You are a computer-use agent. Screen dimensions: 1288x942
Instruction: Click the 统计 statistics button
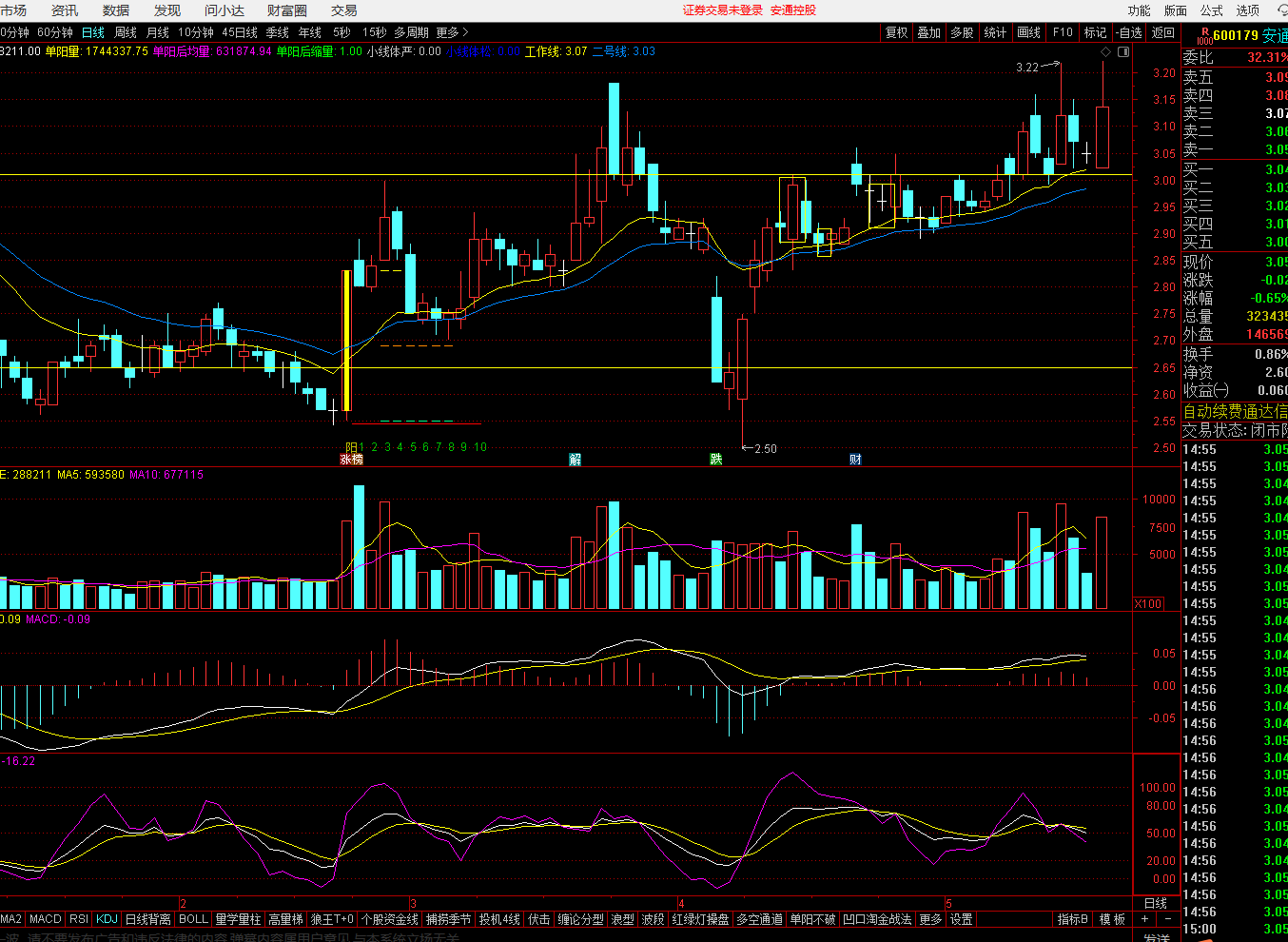(996, 32)
